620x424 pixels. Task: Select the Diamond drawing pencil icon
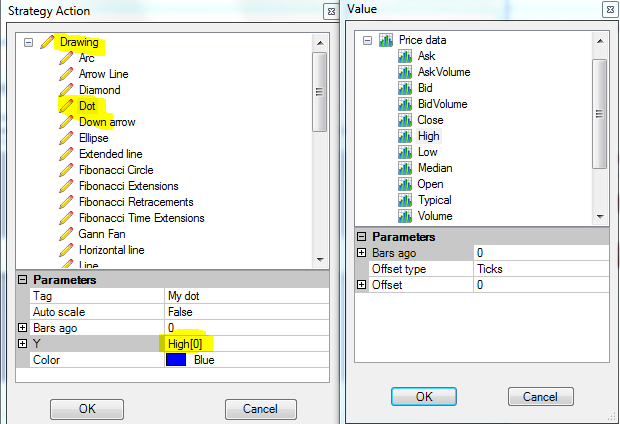click(x=66, y=90)
